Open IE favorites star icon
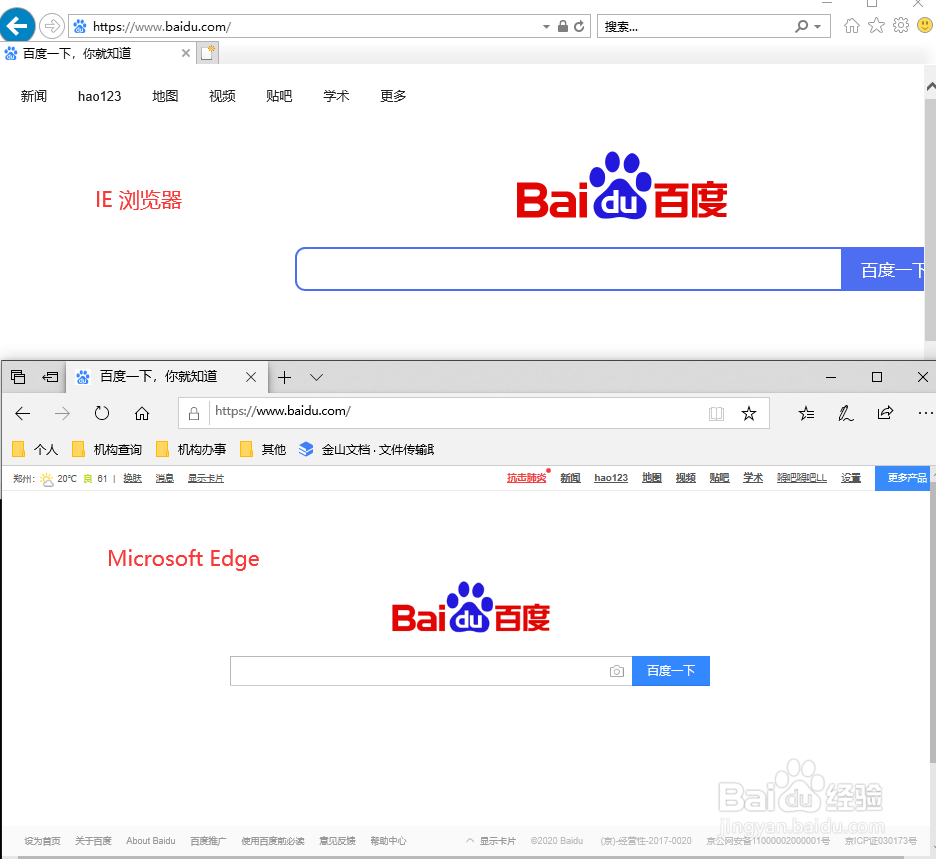This screenshot has width=936, height=859. pos(876,26)
